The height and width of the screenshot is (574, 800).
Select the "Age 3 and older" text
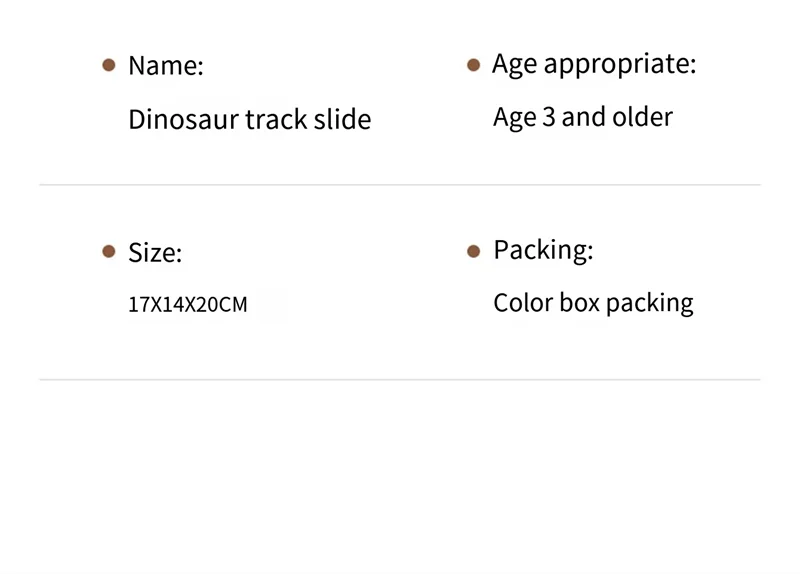coord(583,117)
